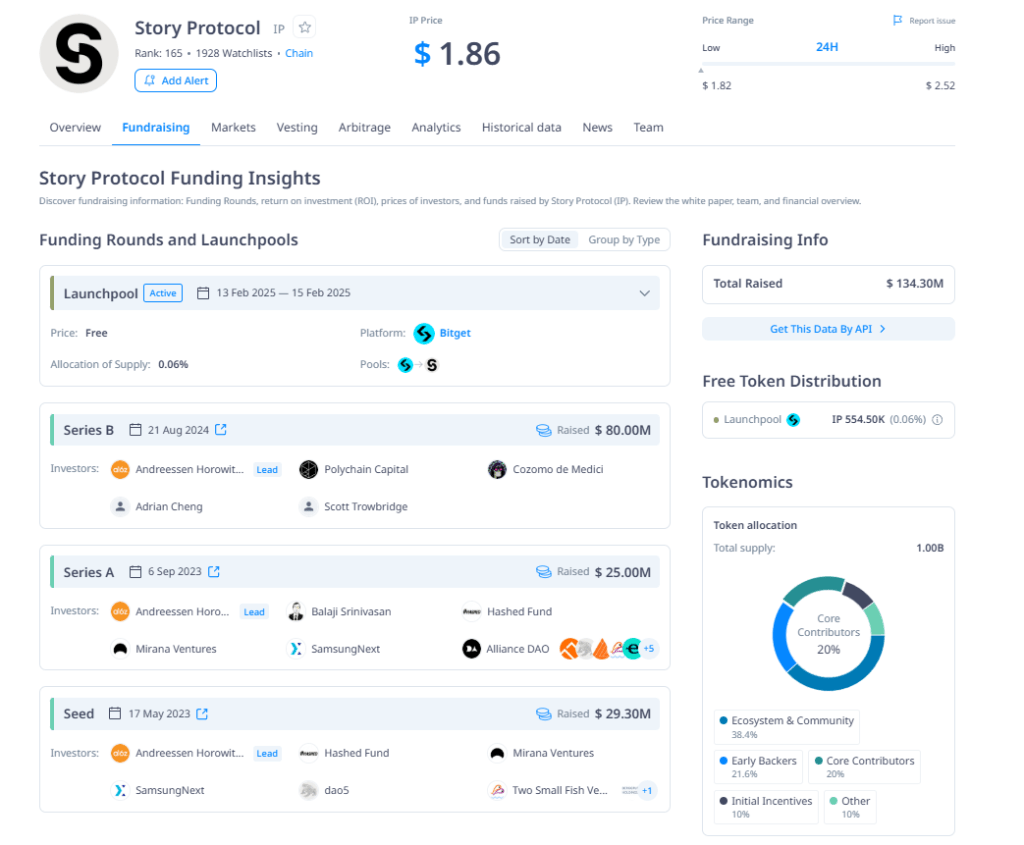Switch to the Markets tab
The width and height of the screenshot is (1024, 845).
pos(233,127)
